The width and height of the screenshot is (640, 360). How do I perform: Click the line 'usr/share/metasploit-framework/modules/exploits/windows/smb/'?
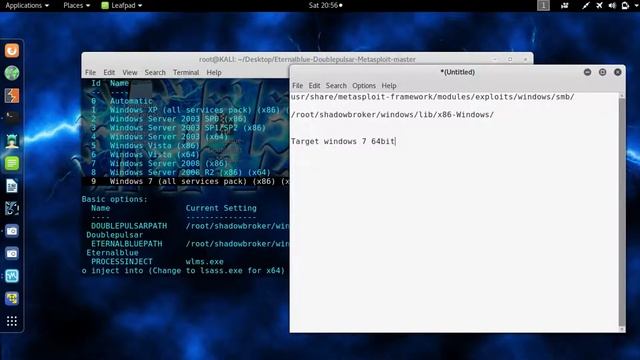[x=433, y=97]
